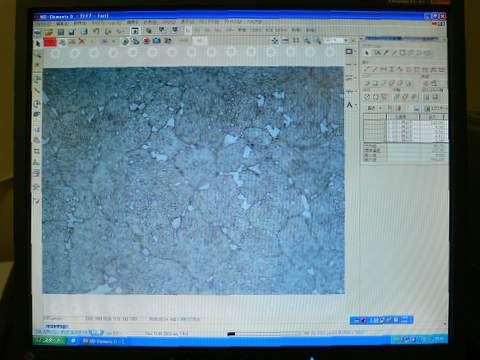Click the highlighted window icon in top toolbar
The image size is (480, 360).
pyautogui.click(x=135, y=31)
